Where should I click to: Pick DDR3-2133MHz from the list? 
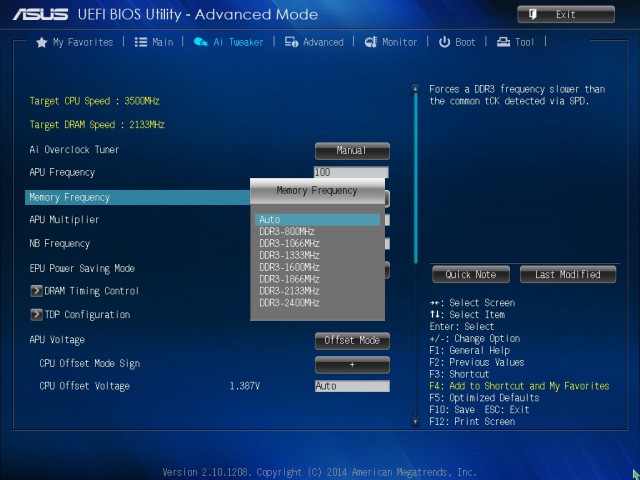pos(318,291)
